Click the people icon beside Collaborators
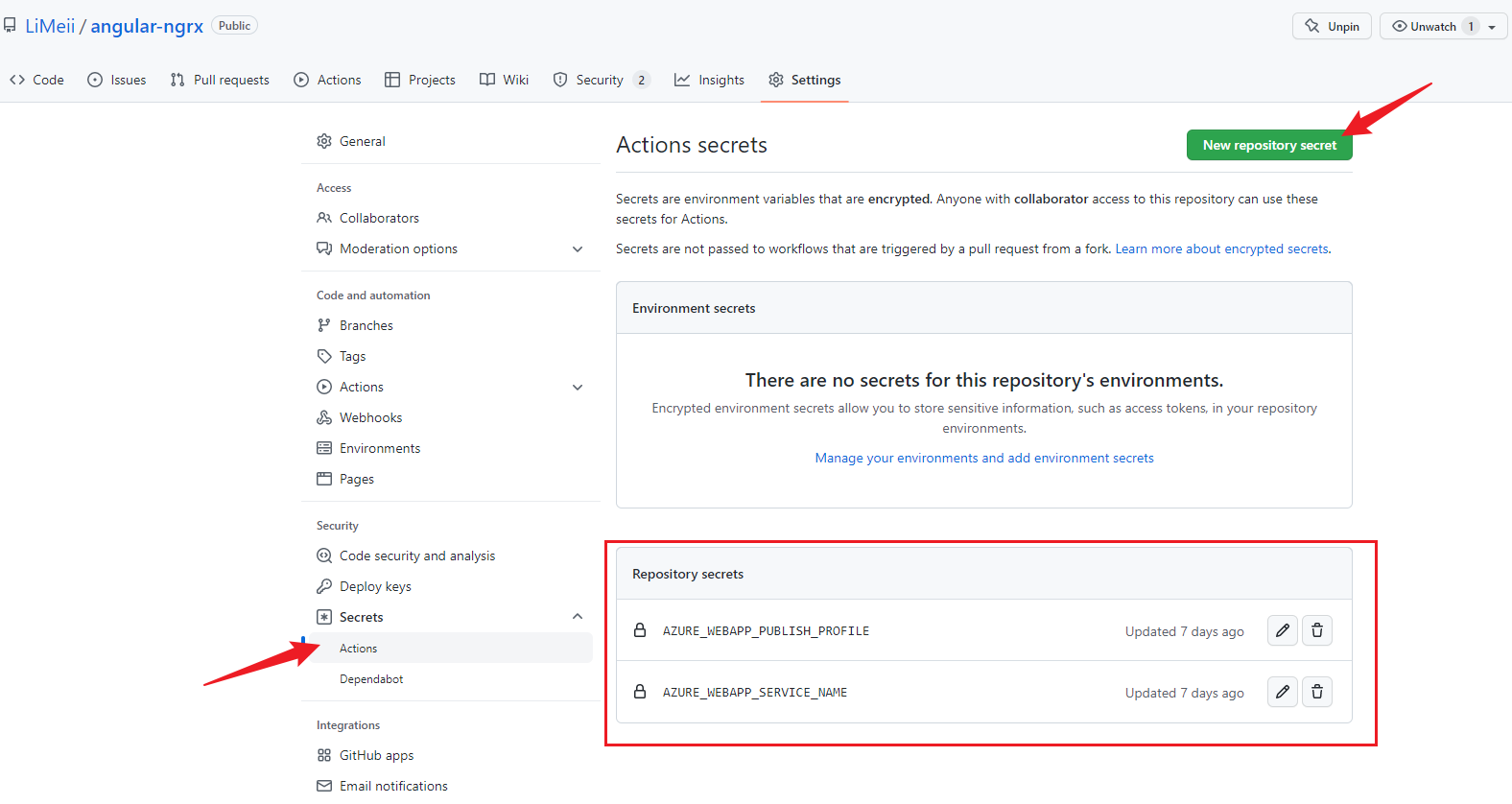The height and width of the screenshot is (804, 1512). click(324, 218)
